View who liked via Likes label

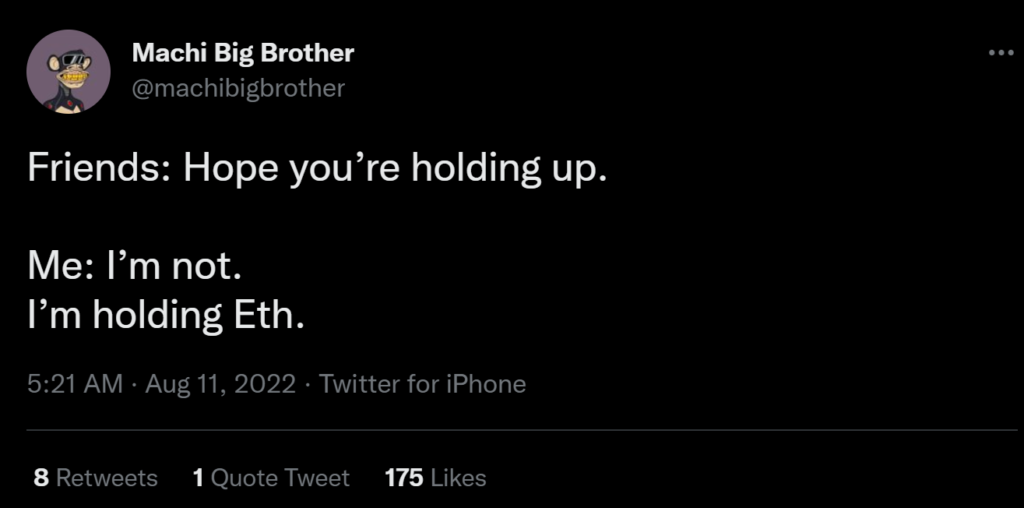457,478
